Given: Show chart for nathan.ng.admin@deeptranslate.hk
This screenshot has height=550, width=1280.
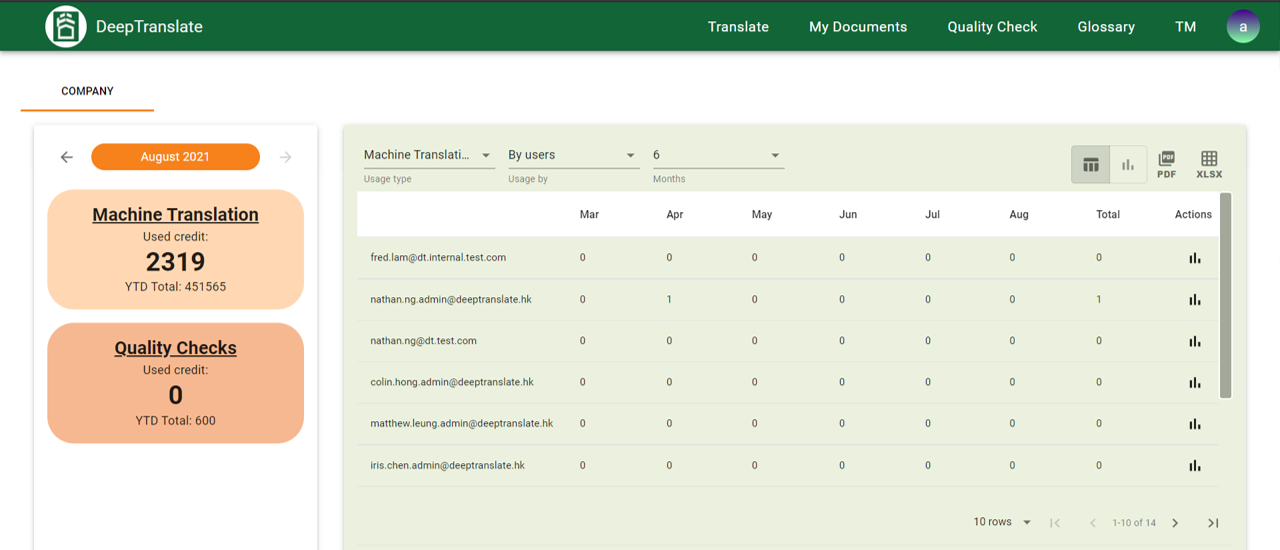Looking at the screenshot, I should [x=1195, y=299].
